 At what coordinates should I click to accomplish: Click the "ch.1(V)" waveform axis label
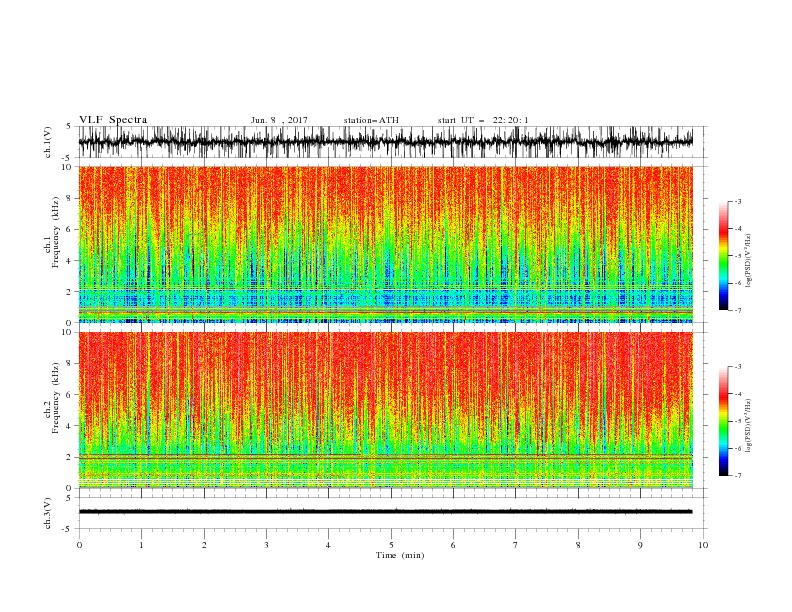coord(48,142)
